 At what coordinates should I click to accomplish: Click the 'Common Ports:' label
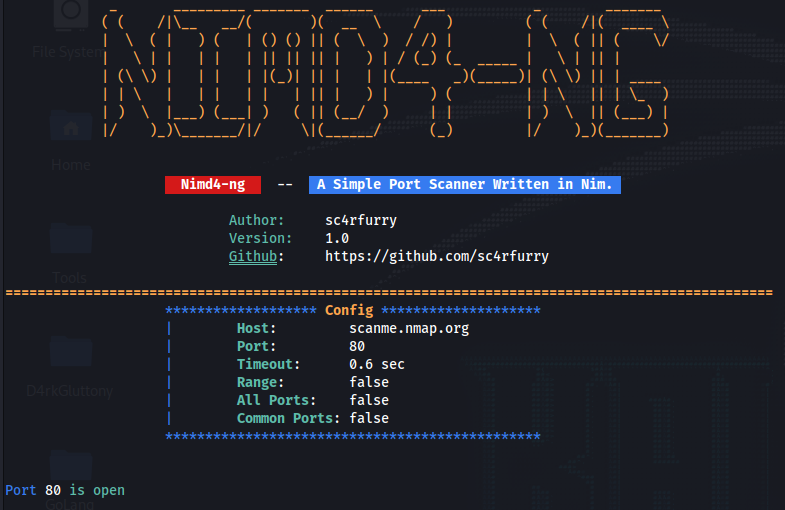pos(288,418)
